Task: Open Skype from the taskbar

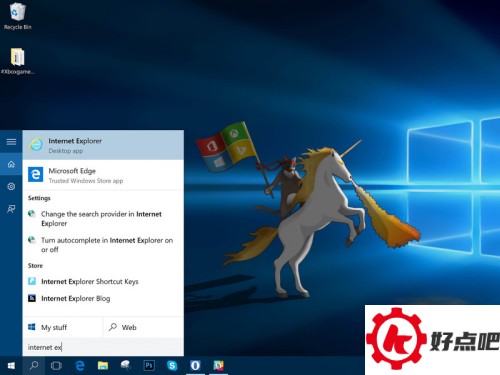Action: 172,366
